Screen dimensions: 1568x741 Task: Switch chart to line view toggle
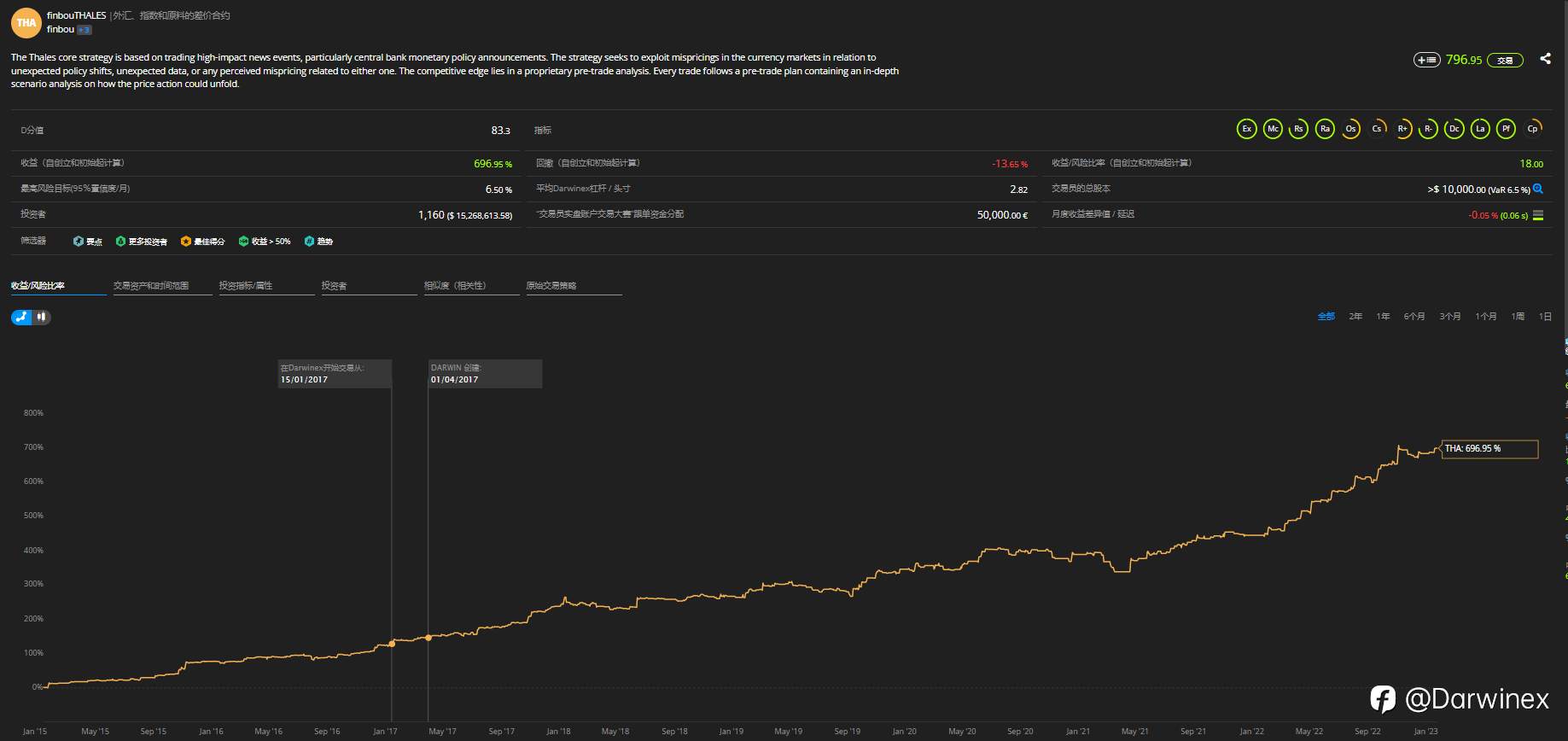click(22, 317)
